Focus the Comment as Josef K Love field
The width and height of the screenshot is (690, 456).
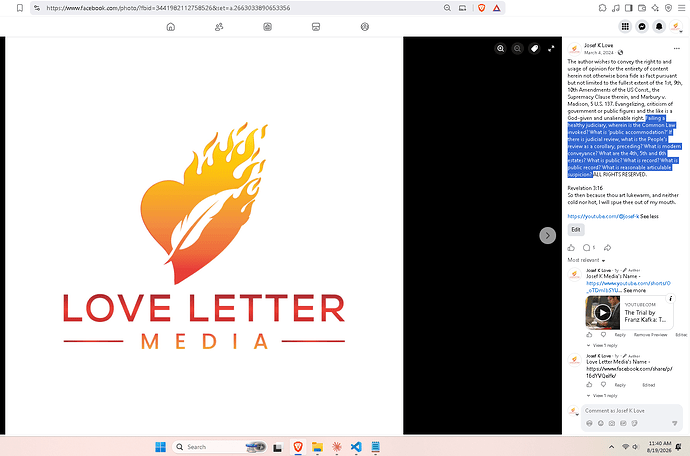[632, 411]
